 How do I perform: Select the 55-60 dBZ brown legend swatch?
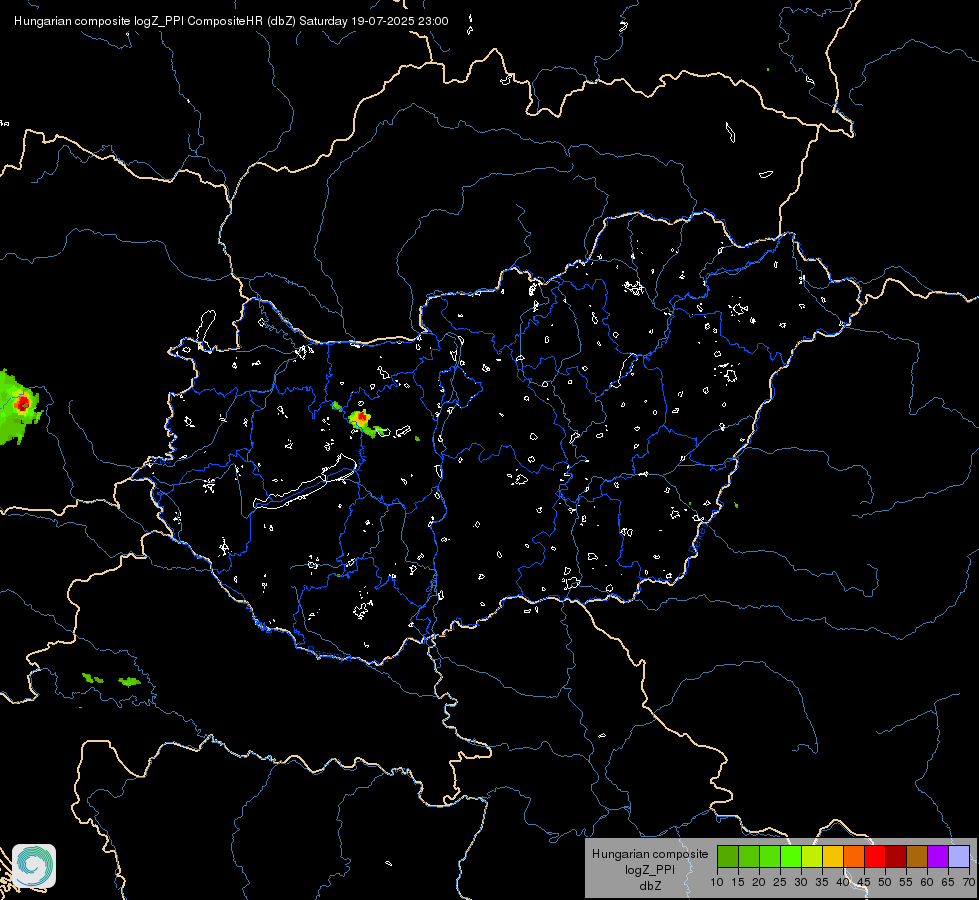coord(917,856)
